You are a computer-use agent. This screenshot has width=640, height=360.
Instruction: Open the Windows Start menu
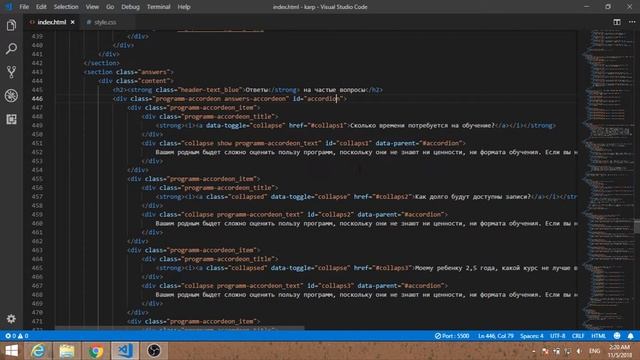point(11,351)
